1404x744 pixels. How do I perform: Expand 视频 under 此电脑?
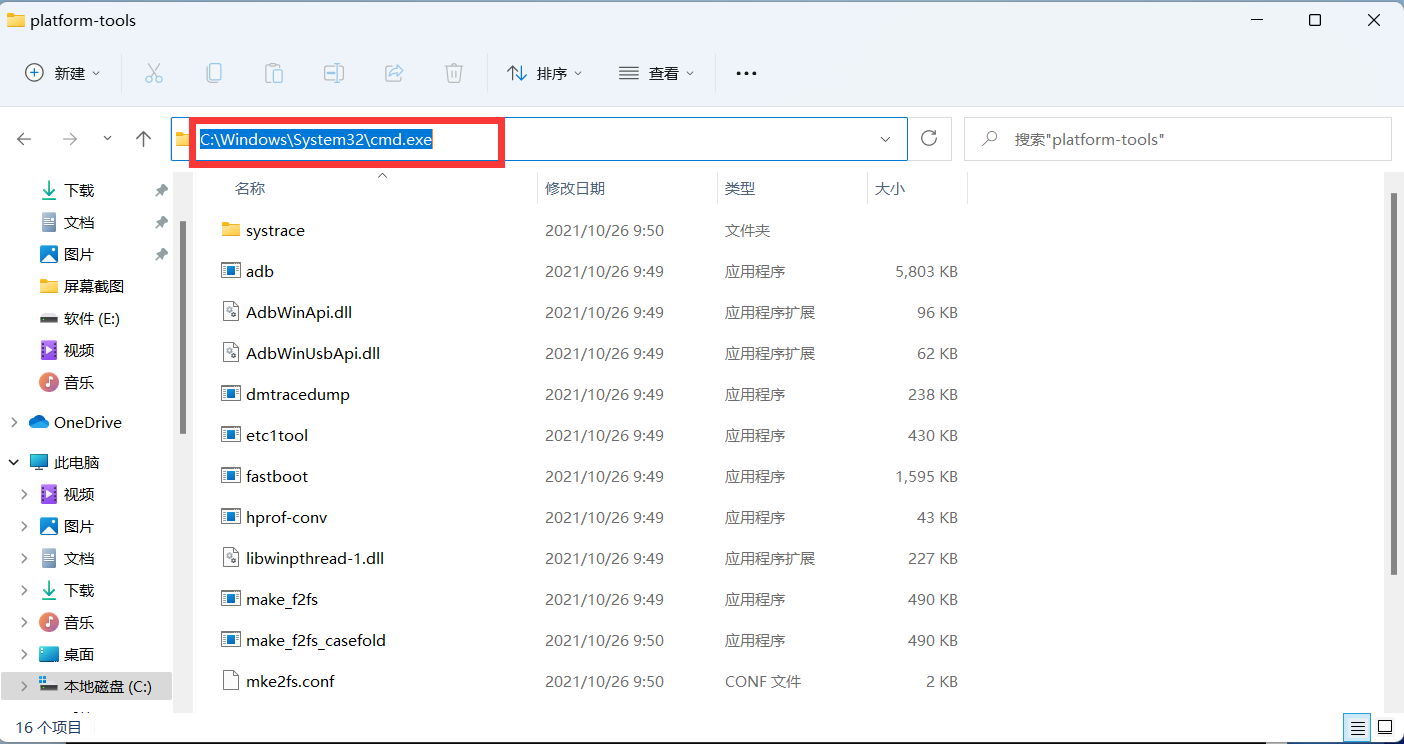coord(24,494)
